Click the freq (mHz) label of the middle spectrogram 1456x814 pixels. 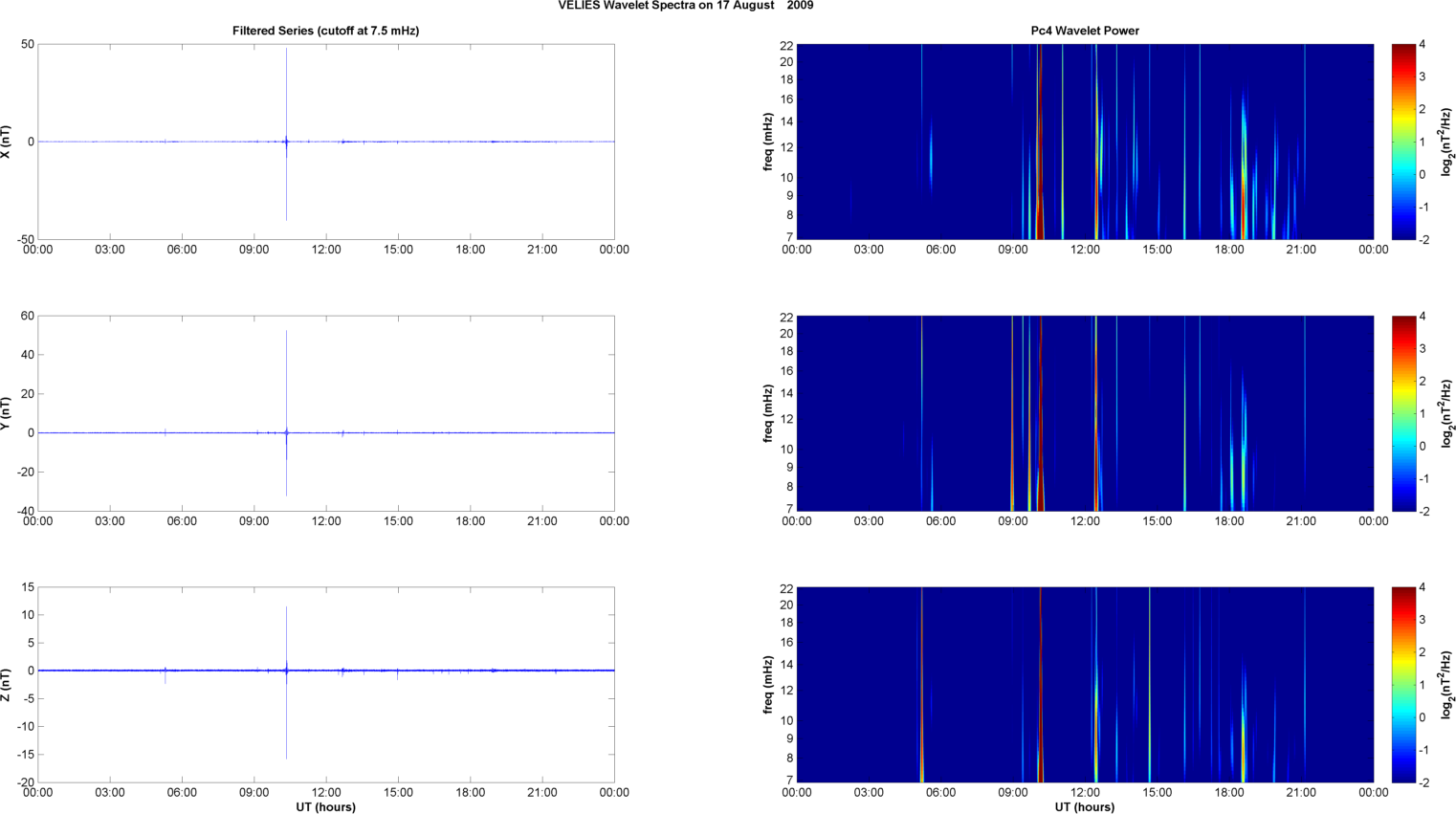(767, 413)
